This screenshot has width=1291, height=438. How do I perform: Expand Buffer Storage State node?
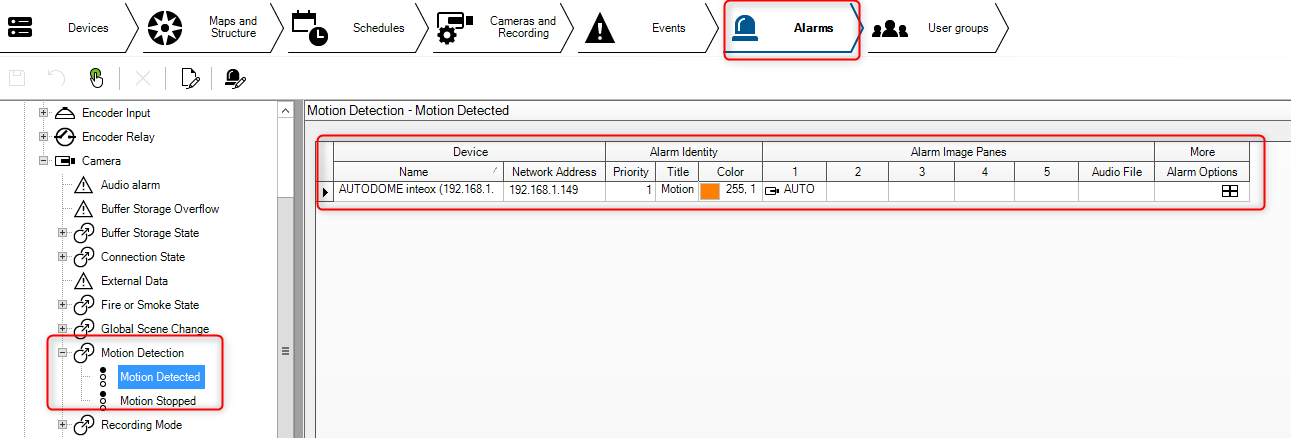[x=62, y=233]
